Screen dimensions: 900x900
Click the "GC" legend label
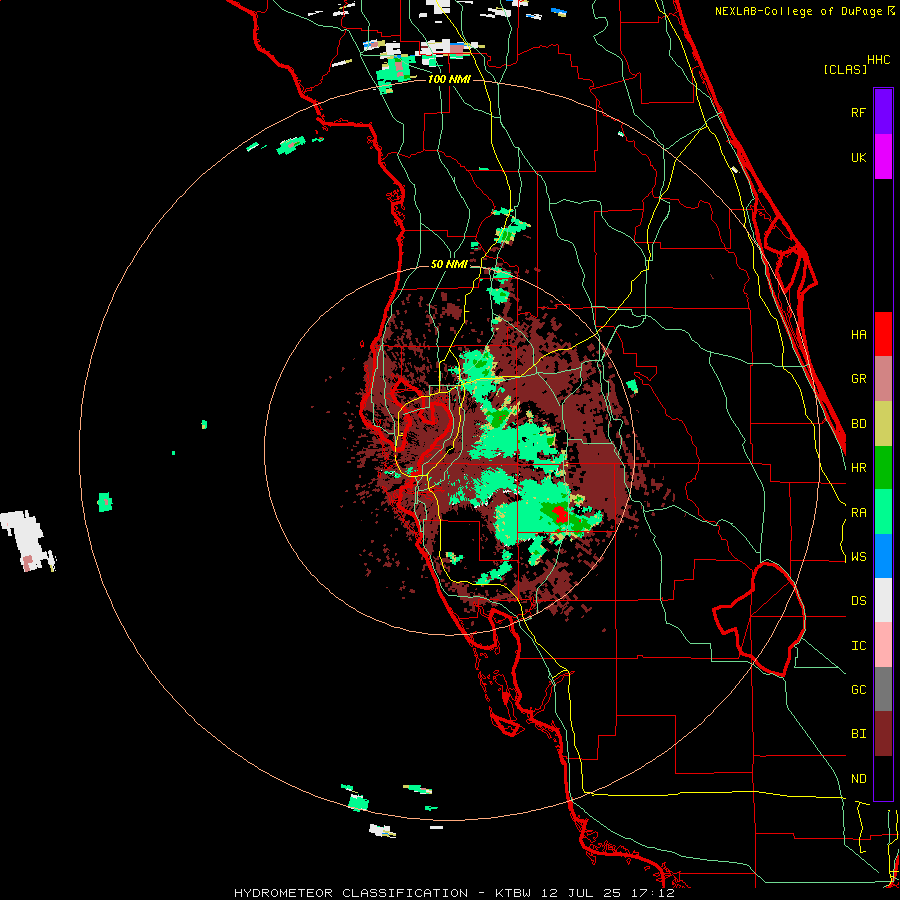[858, 690]
